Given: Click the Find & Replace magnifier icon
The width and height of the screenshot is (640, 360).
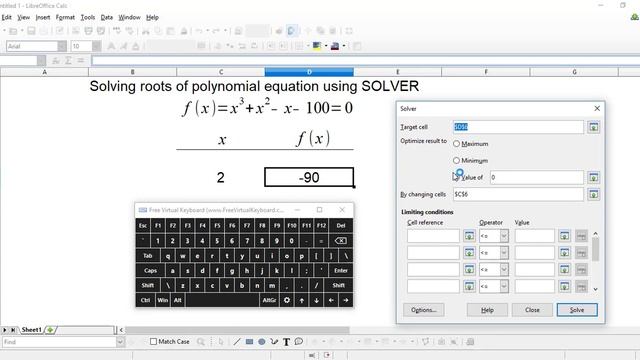Looking at the screenshot, I should coord(200,342).
